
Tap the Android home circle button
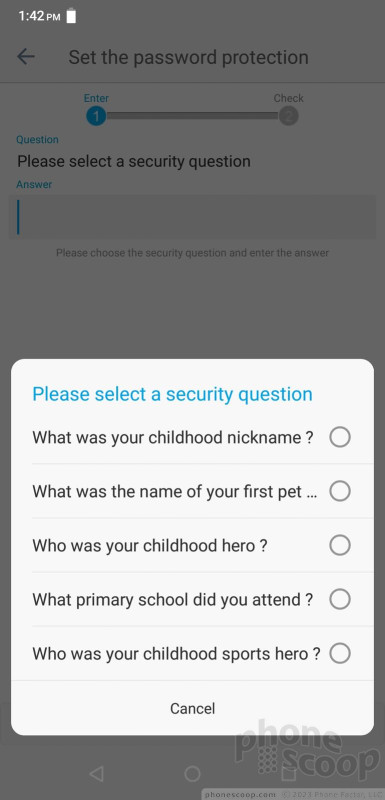click(x=192, y=773)
